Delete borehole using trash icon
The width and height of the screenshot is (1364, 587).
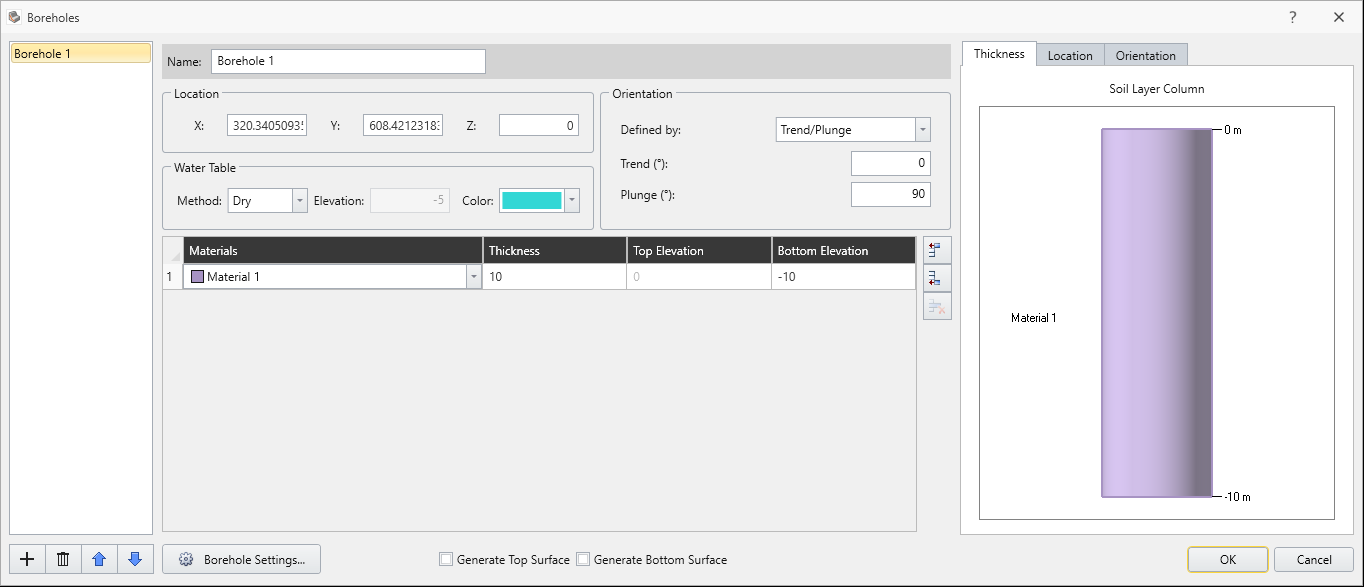(x=62, y=560)
